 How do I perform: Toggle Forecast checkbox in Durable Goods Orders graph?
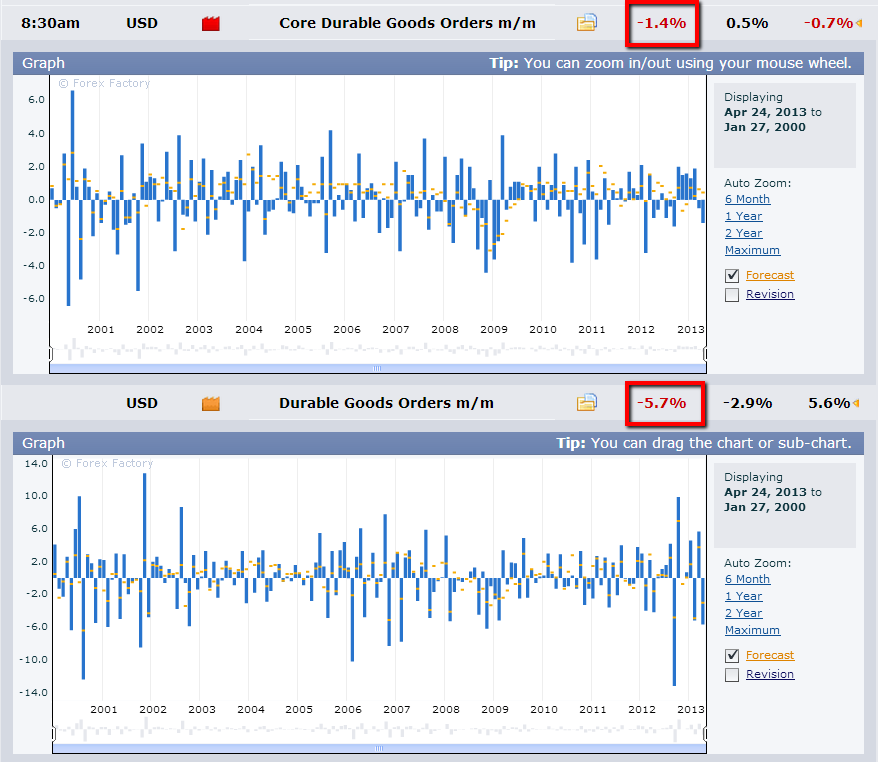pyautogui.click(x=732, y=655)
